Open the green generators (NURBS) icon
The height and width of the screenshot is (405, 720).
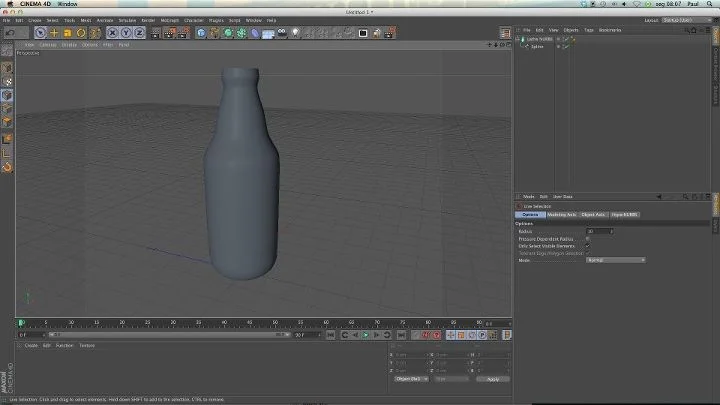(228, 33)
